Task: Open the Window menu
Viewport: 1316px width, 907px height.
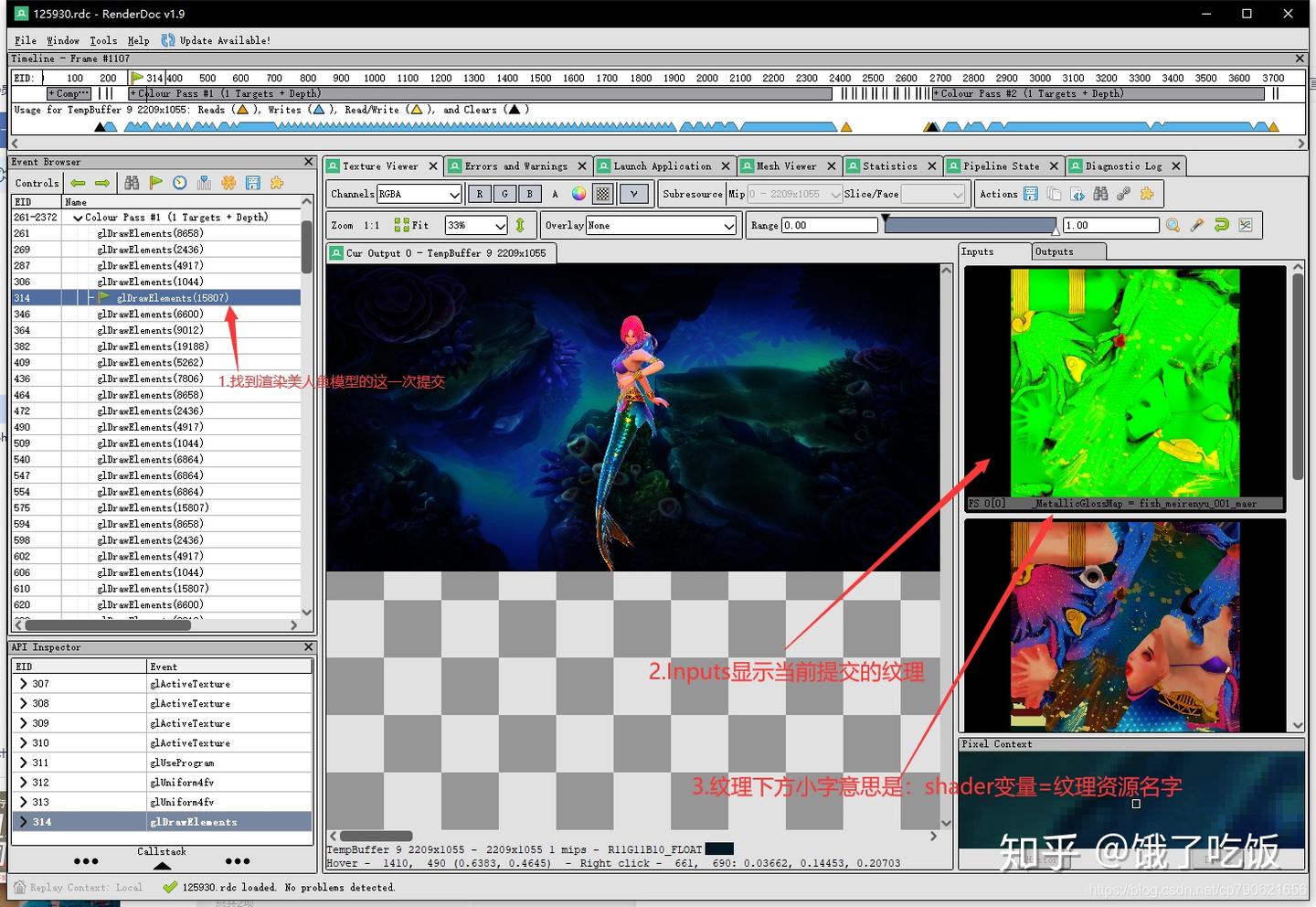Action: [x=63, y=40]
